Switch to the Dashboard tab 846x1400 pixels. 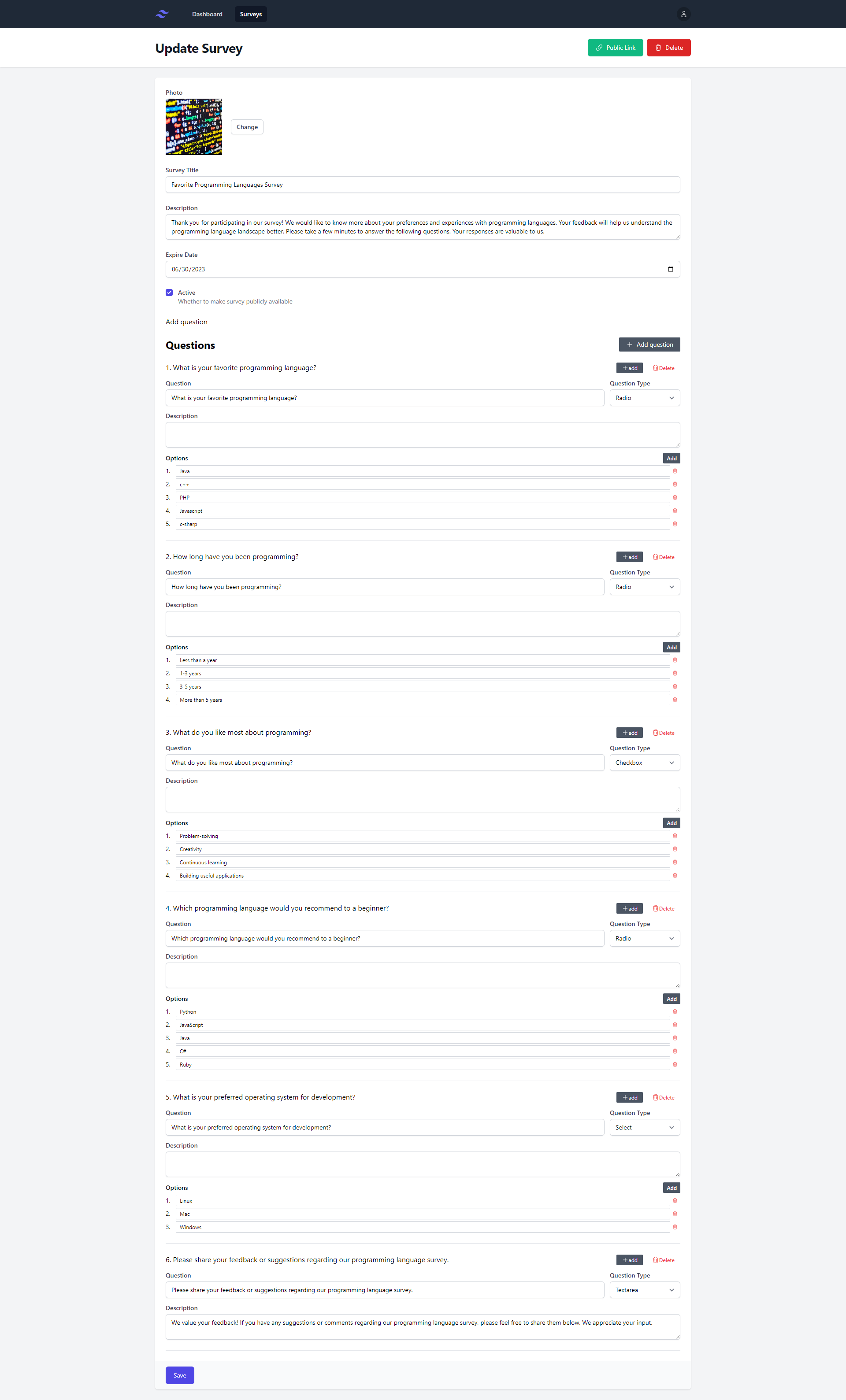[207, 14]
